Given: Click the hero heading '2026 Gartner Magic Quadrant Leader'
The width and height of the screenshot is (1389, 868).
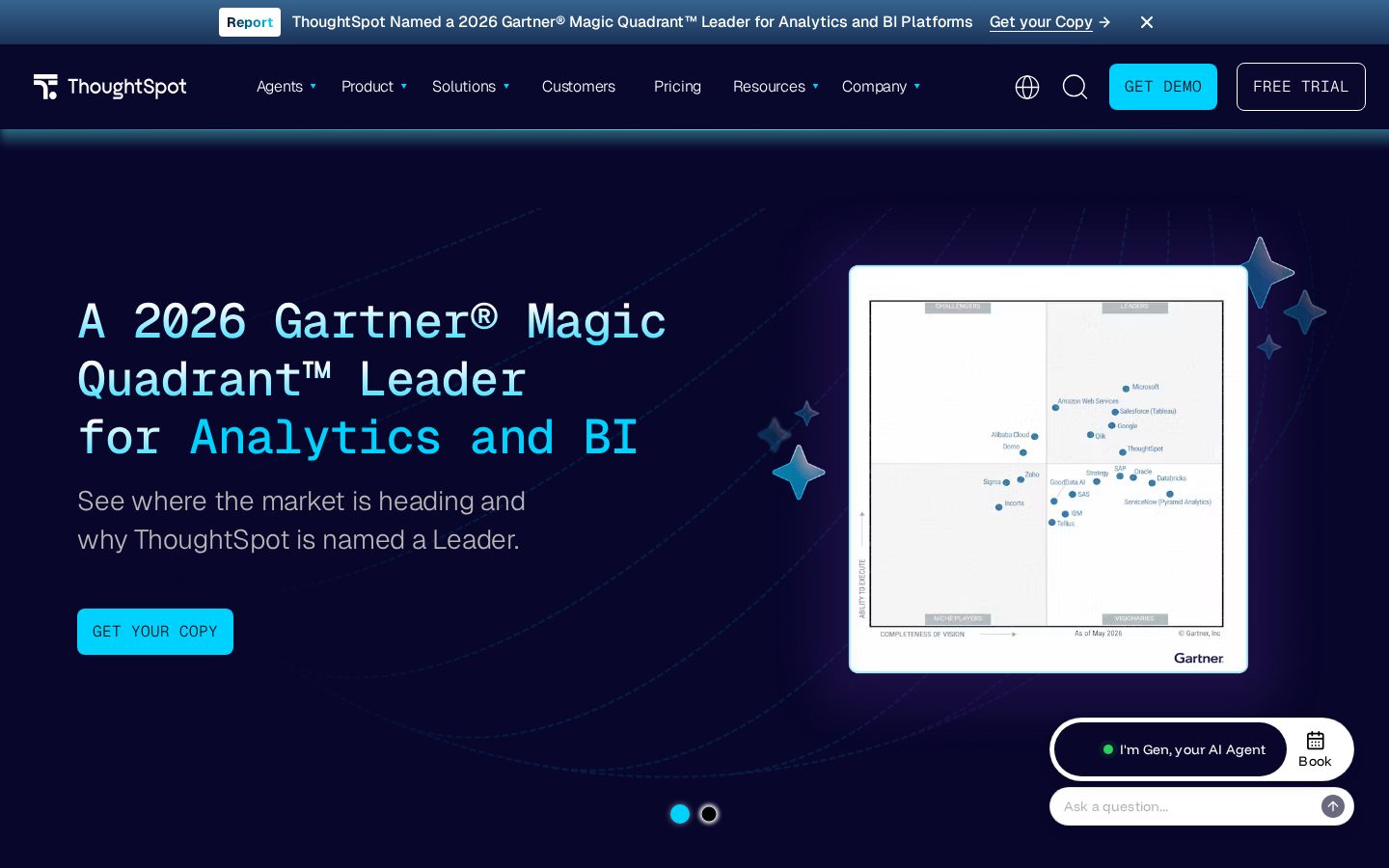Looking at the screenshot, I should [x=372, y=379].
